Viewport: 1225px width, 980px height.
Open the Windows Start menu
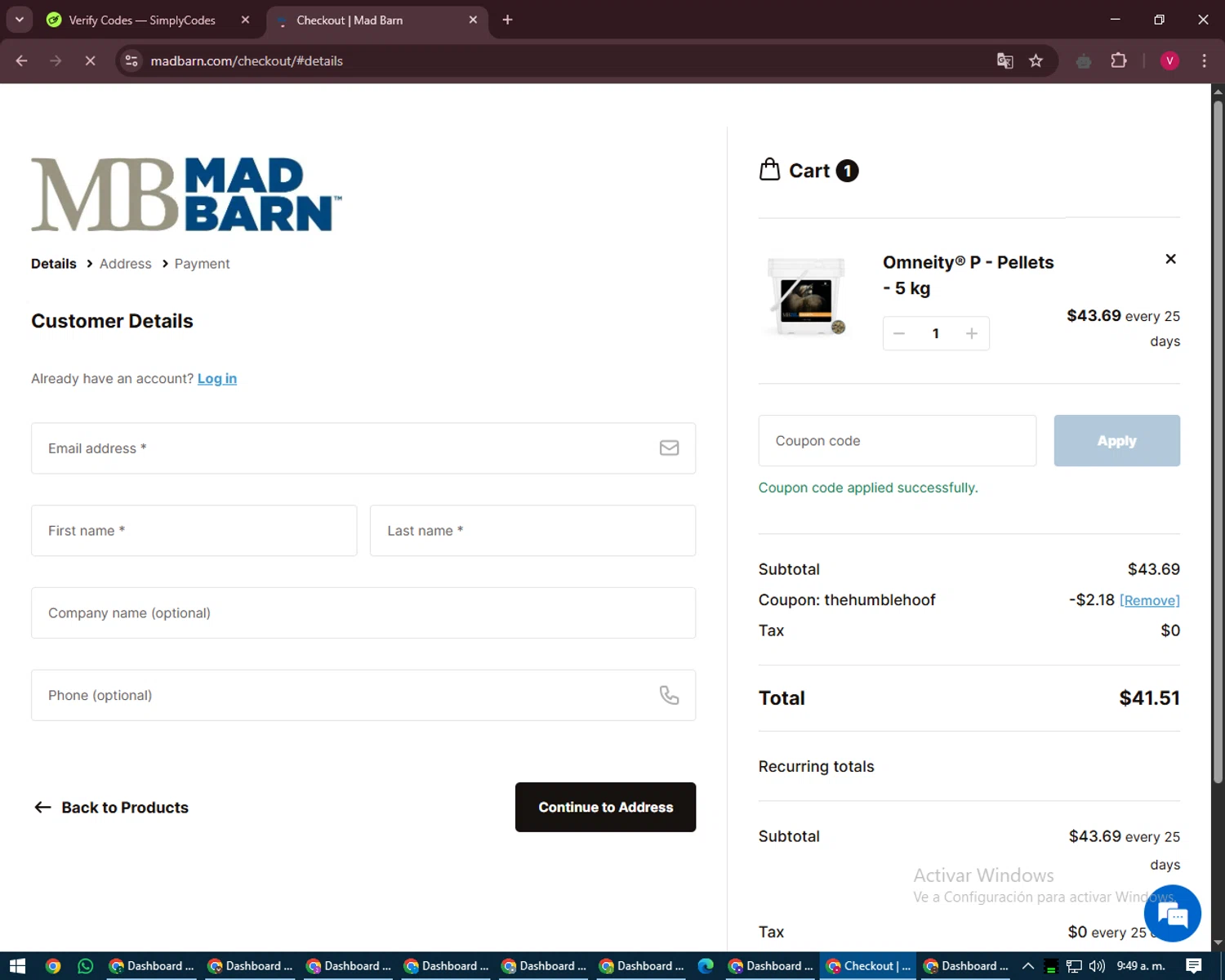pos(17,966)
